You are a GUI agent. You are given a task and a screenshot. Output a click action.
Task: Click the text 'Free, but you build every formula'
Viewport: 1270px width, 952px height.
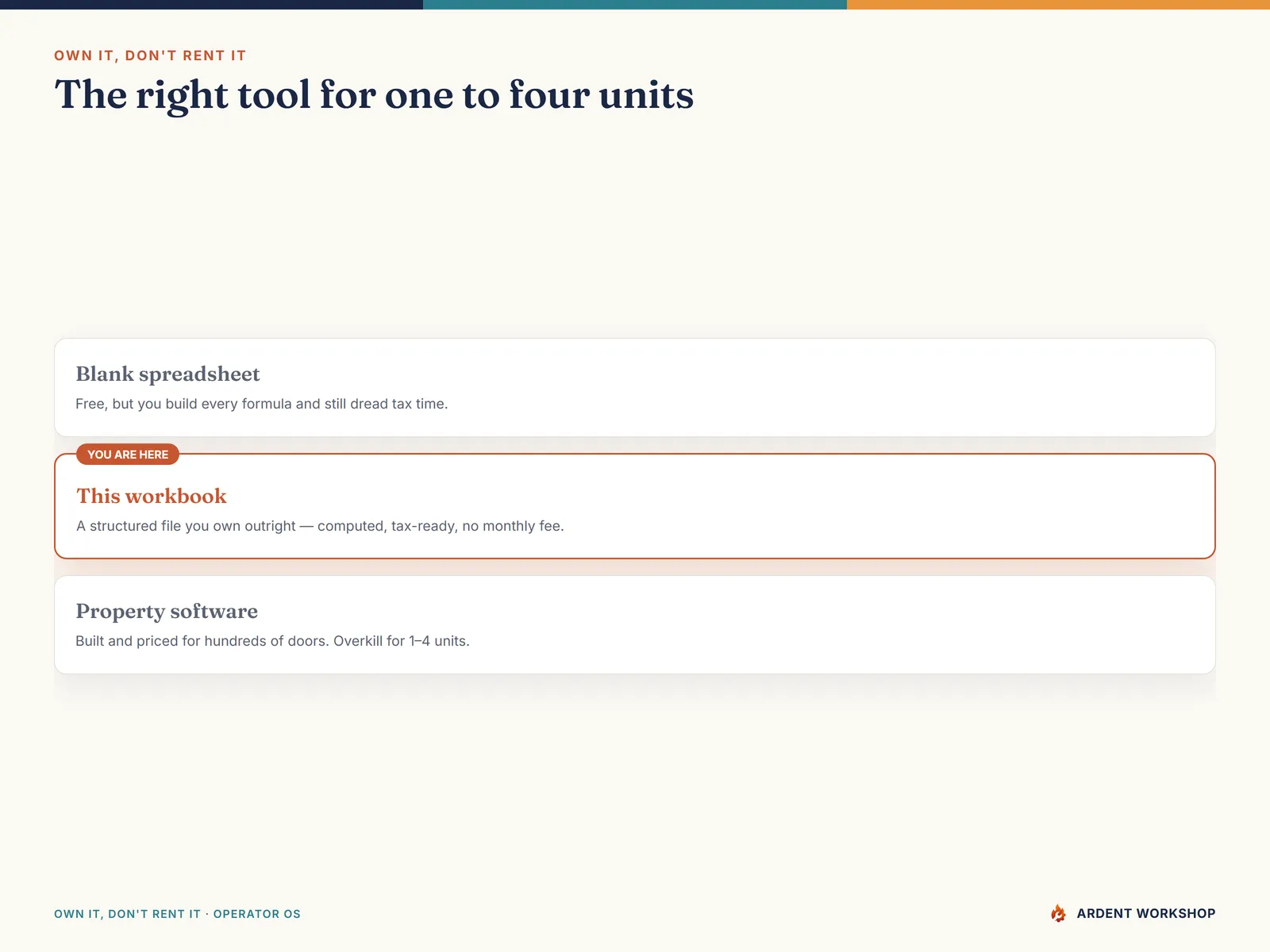coord(183,404)
